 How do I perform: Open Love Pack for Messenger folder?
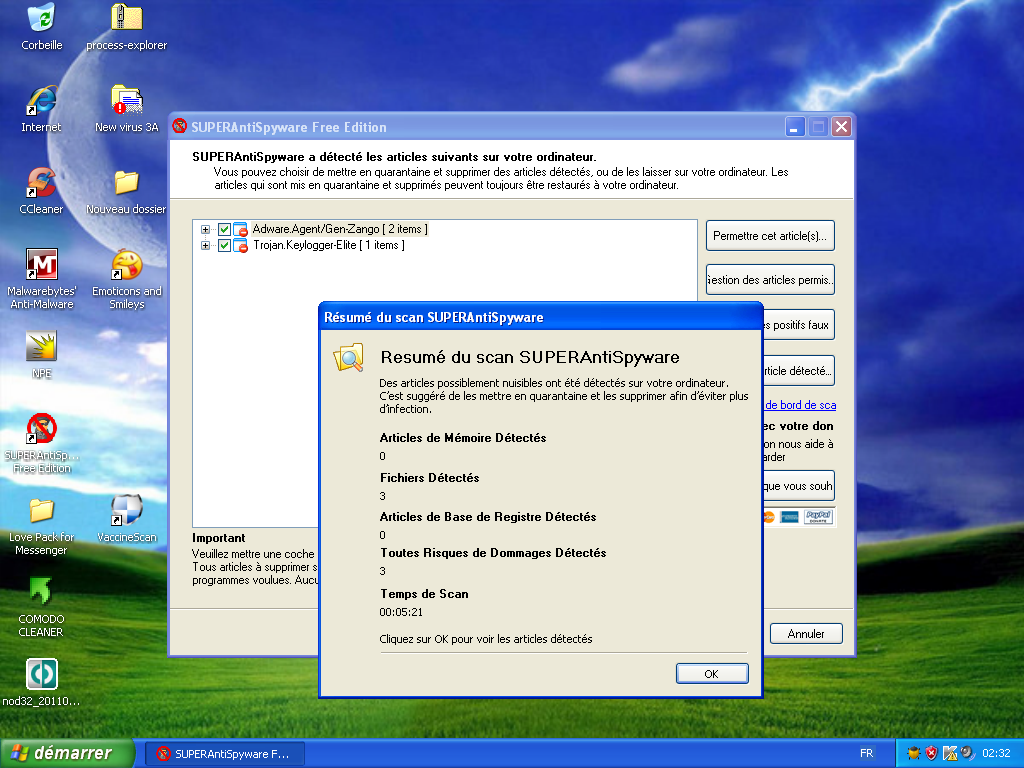[42, 511]
